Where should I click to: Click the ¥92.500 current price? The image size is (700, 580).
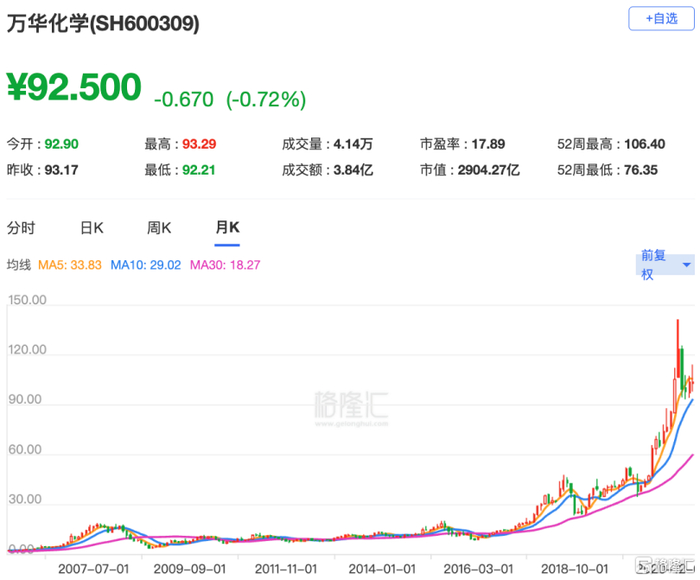pos(74,87)
